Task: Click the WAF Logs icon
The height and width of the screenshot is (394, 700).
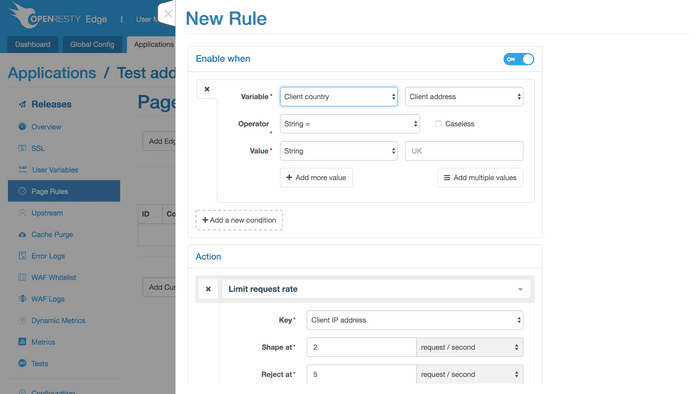Action: pyautogui.click(x=22, y=299)
